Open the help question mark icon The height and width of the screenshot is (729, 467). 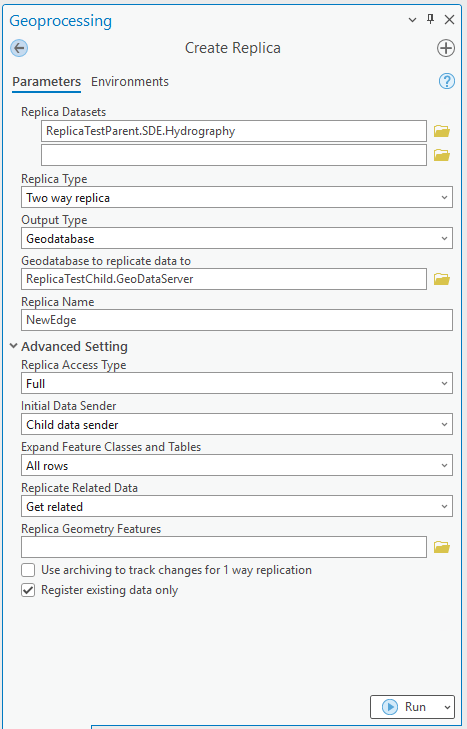tap(447, 81)
